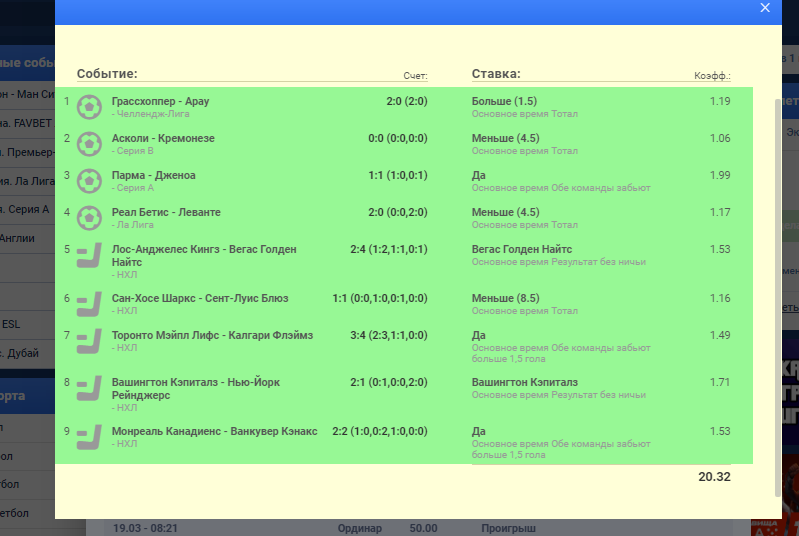Open Торонто Мэйпл Лифс - Калгари Флэймз event

pos(213,335)
